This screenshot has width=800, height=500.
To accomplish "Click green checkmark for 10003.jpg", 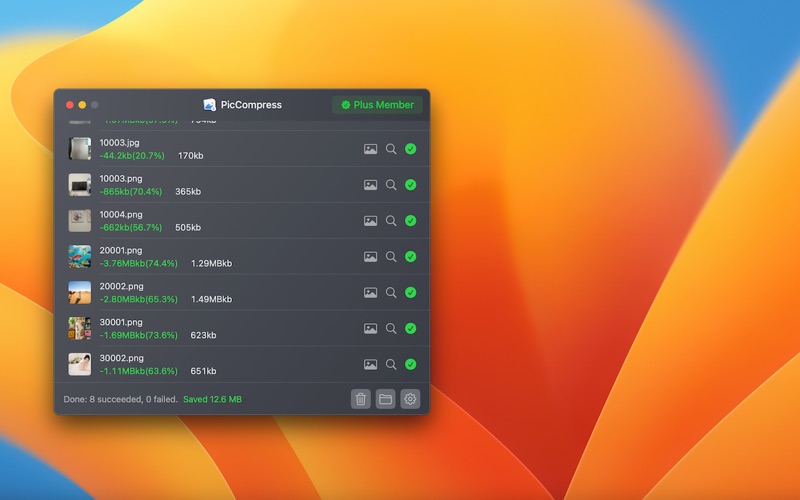I will coord(411,149).
